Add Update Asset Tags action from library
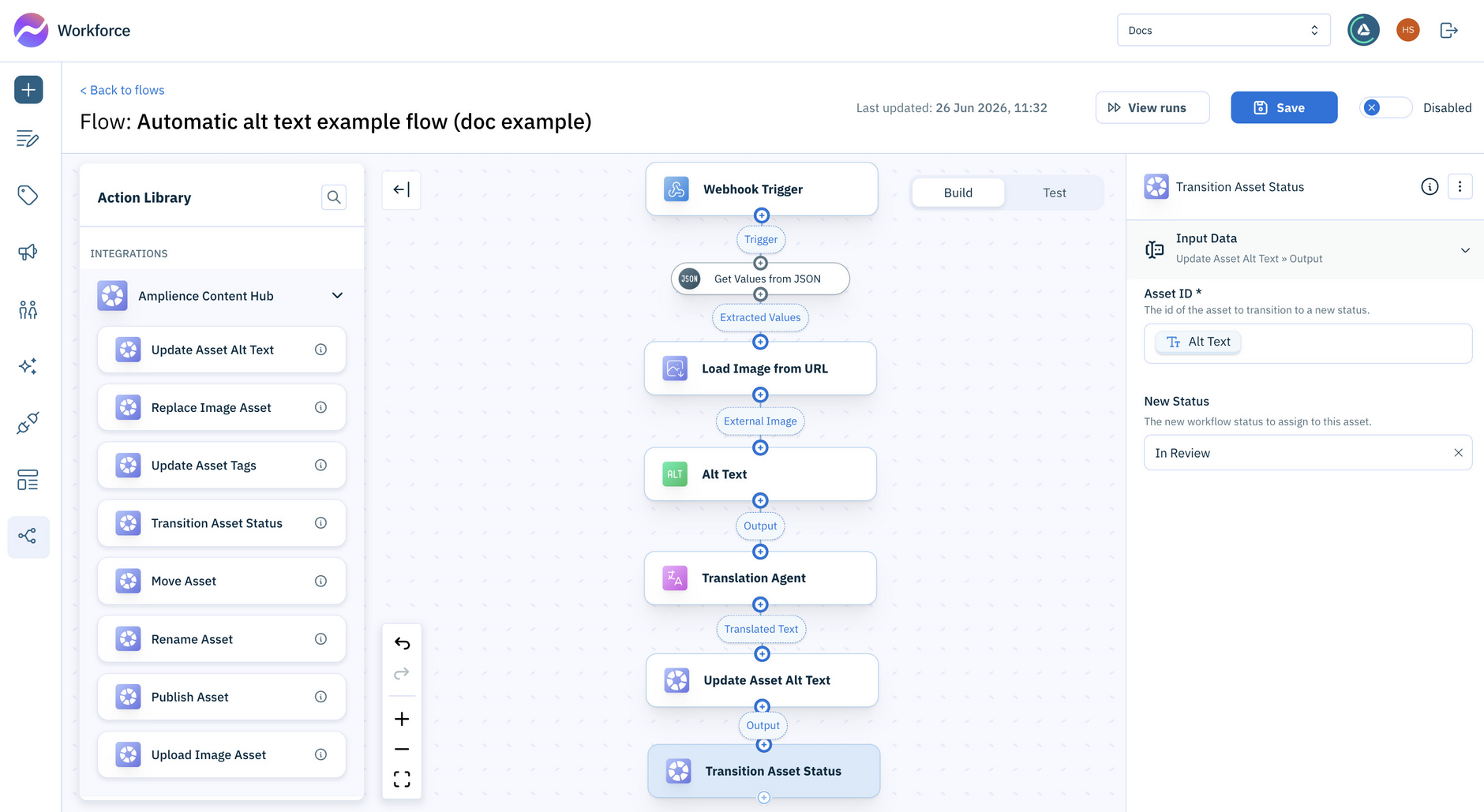 222,465
